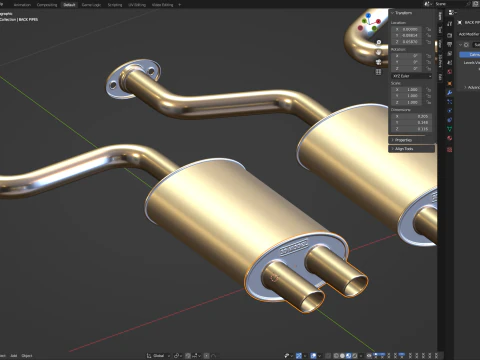Click the blue Z axis gizmo handle
Viewport: 480px width, 360px height.
368,16
